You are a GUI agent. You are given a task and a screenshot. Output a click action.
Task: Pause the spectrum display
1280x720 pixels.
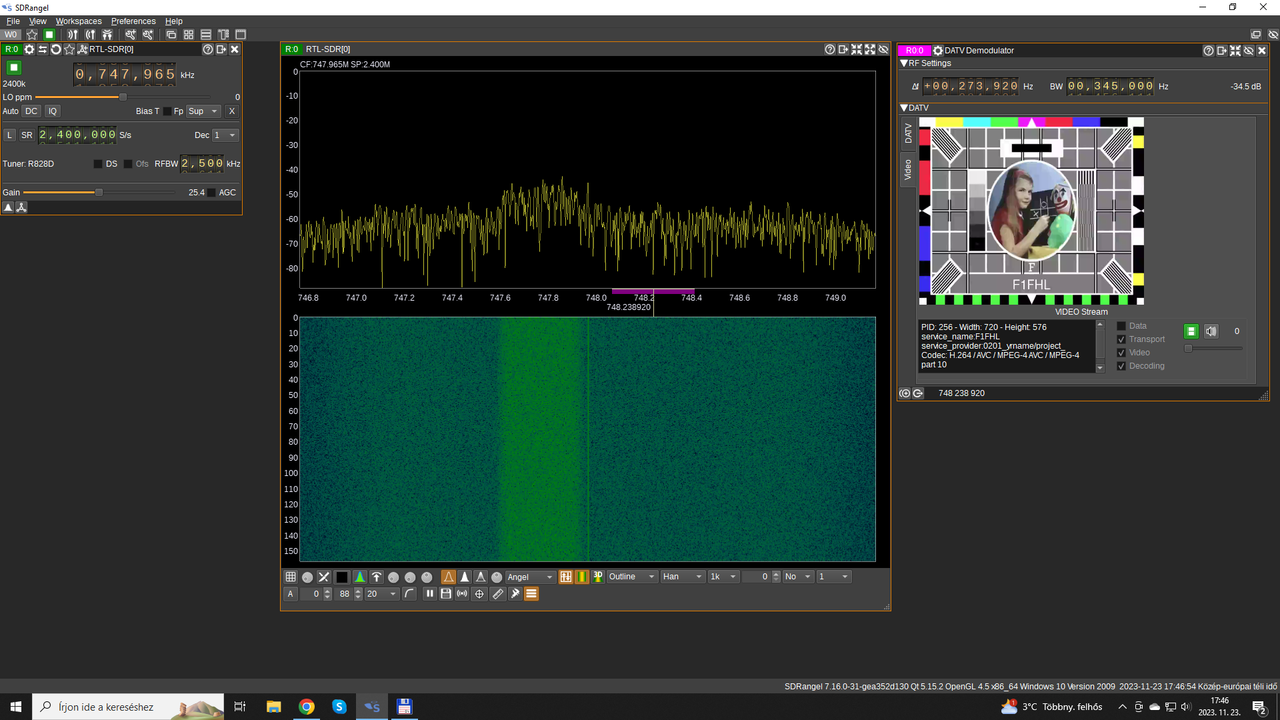point(430,594)
